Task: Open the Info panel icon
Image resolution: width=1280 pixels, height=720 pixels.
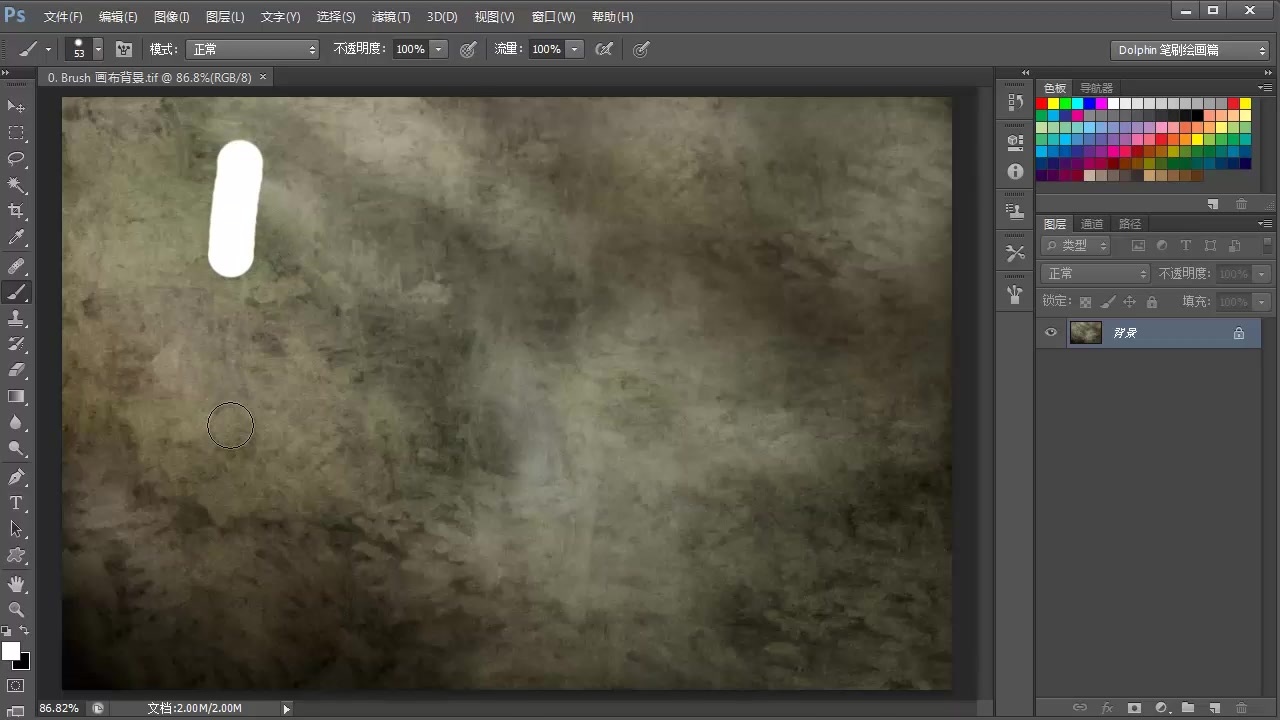Action: coord(1015,172)
